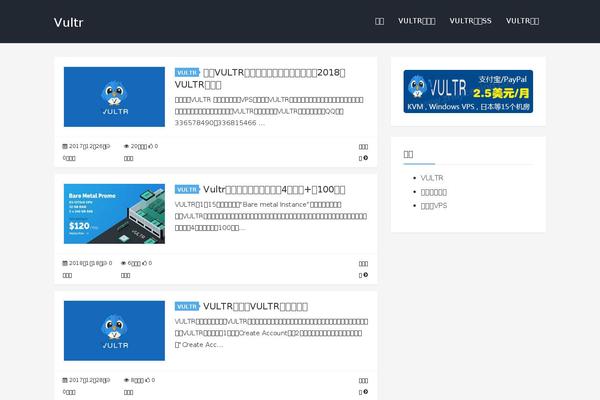
Task: Click the eye views icon showing 6
Action: coord(123,263)
